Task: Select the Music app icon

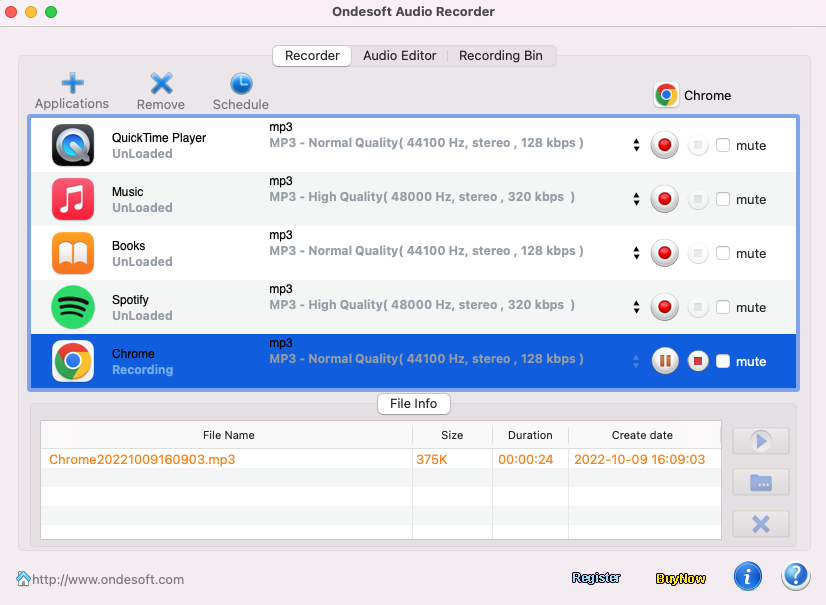Action: pyautogui.click(x=73, y=199)
